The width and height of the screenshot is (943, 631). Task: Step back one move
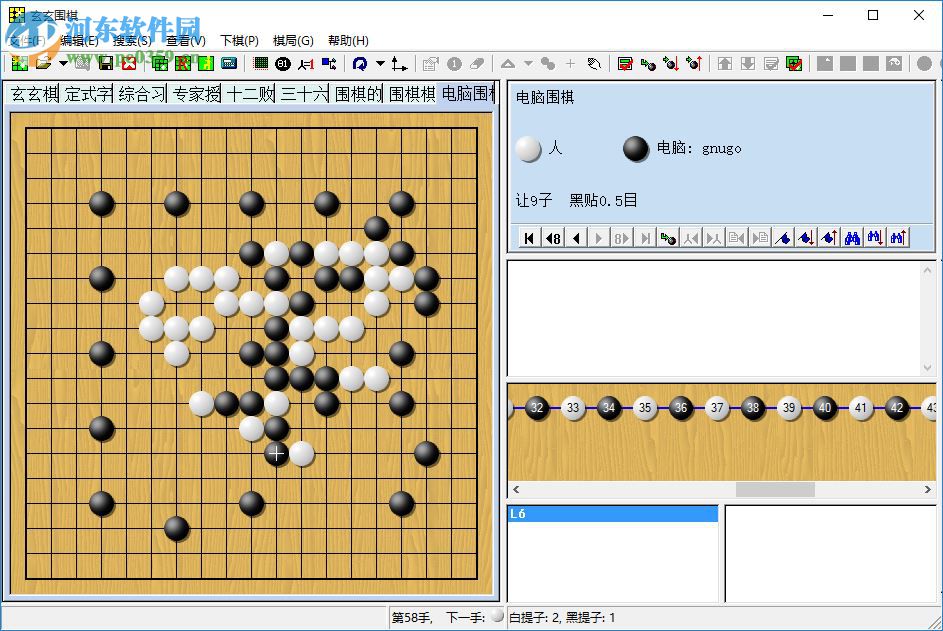575,237
